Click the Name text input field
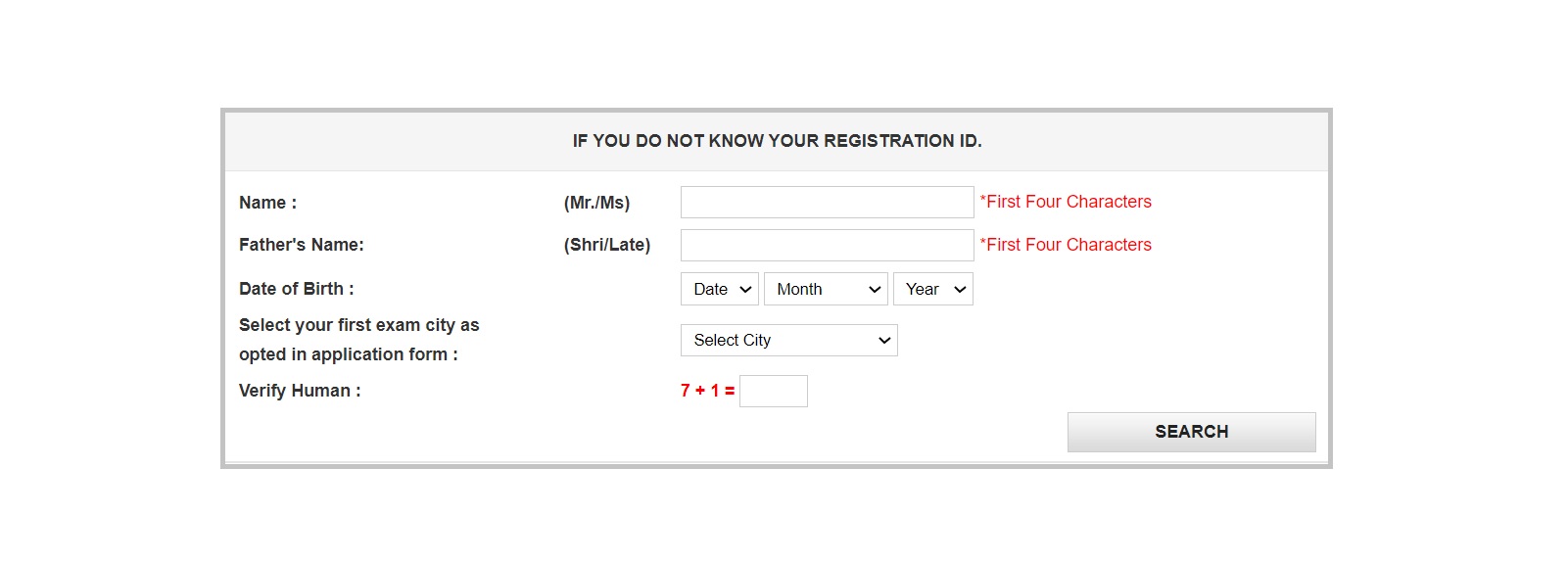This screenshot has height=562, width=1568. (827, 203)
